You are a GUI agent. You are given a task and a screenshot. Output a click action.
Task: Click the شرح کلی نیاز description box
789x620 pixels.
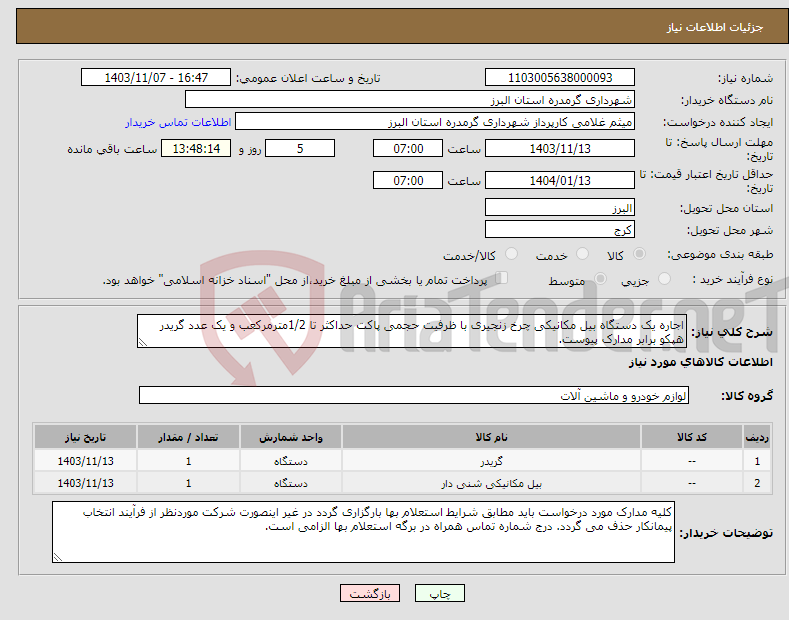click(x=412, y=331)
